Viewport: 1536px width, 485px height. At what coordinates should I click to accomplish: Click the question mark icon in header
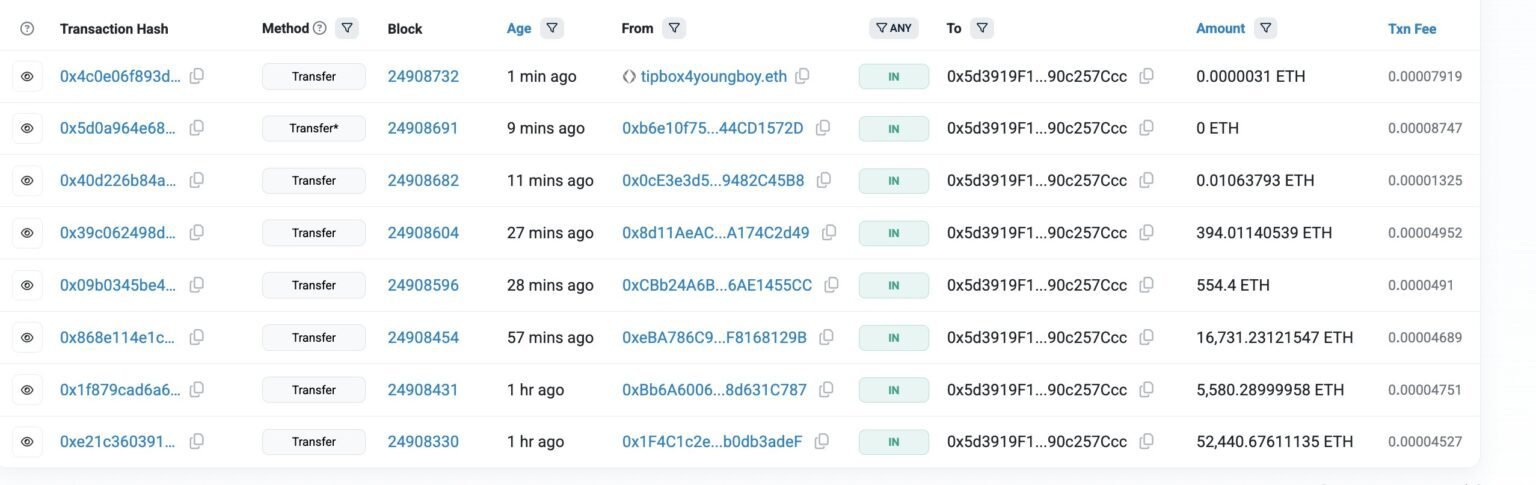point(27,29)
